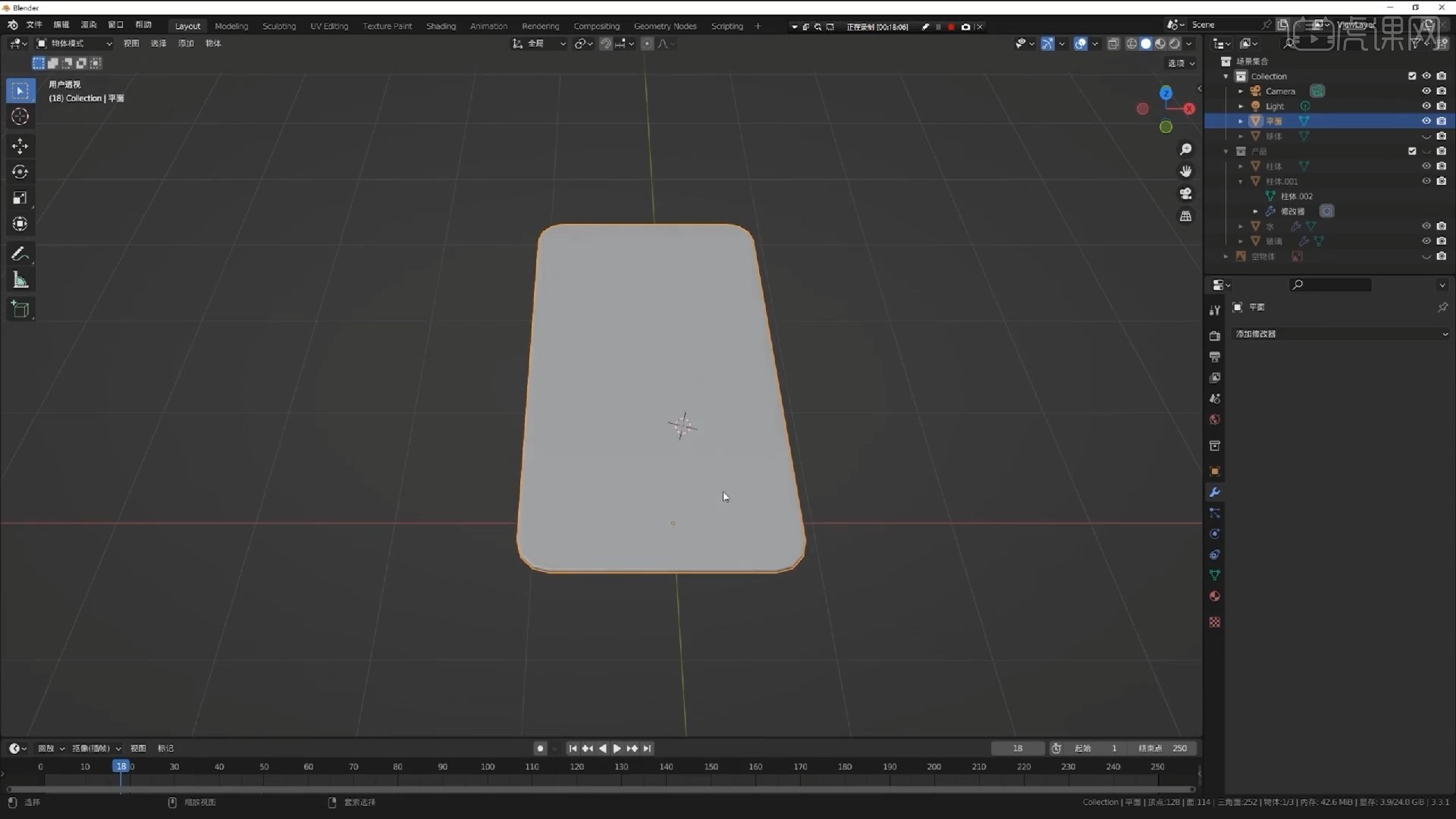Switch to the Modeling workspace tab
The height and width of the screenshot is (819, 1456).
231,26
